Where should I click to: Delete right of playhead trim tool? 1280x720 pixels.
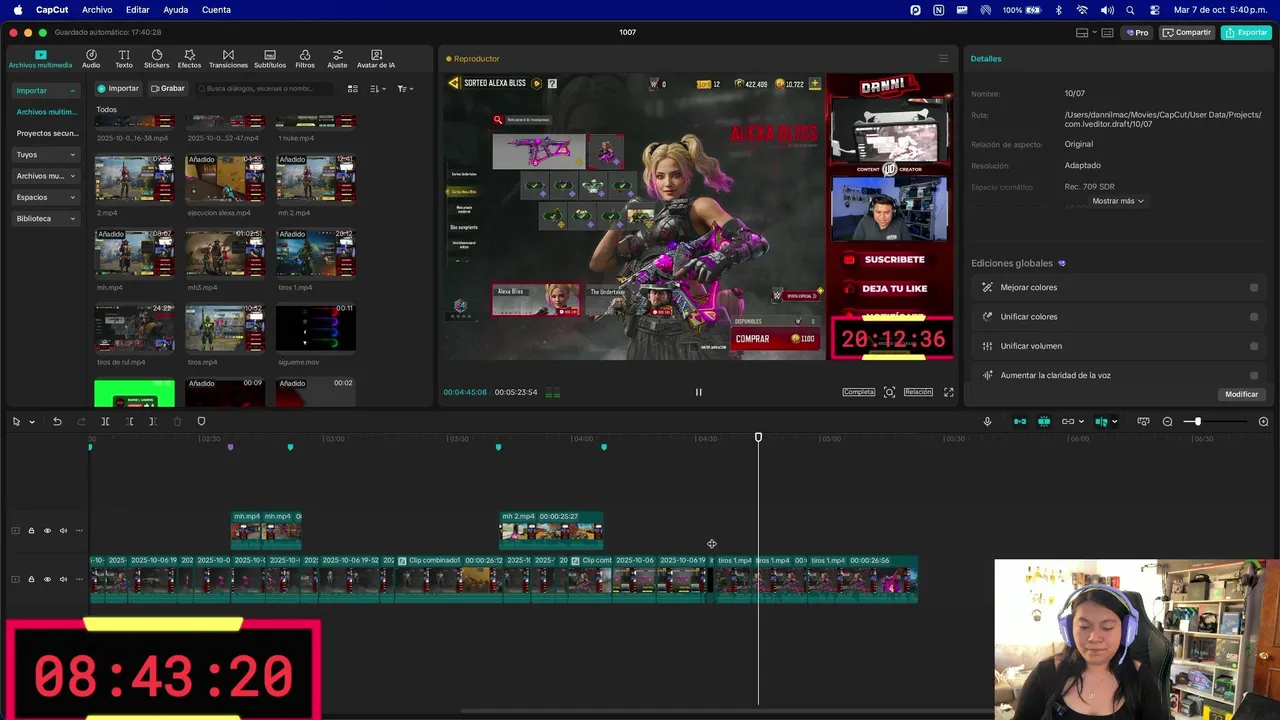pyautogui.click(x=153, y=422)
